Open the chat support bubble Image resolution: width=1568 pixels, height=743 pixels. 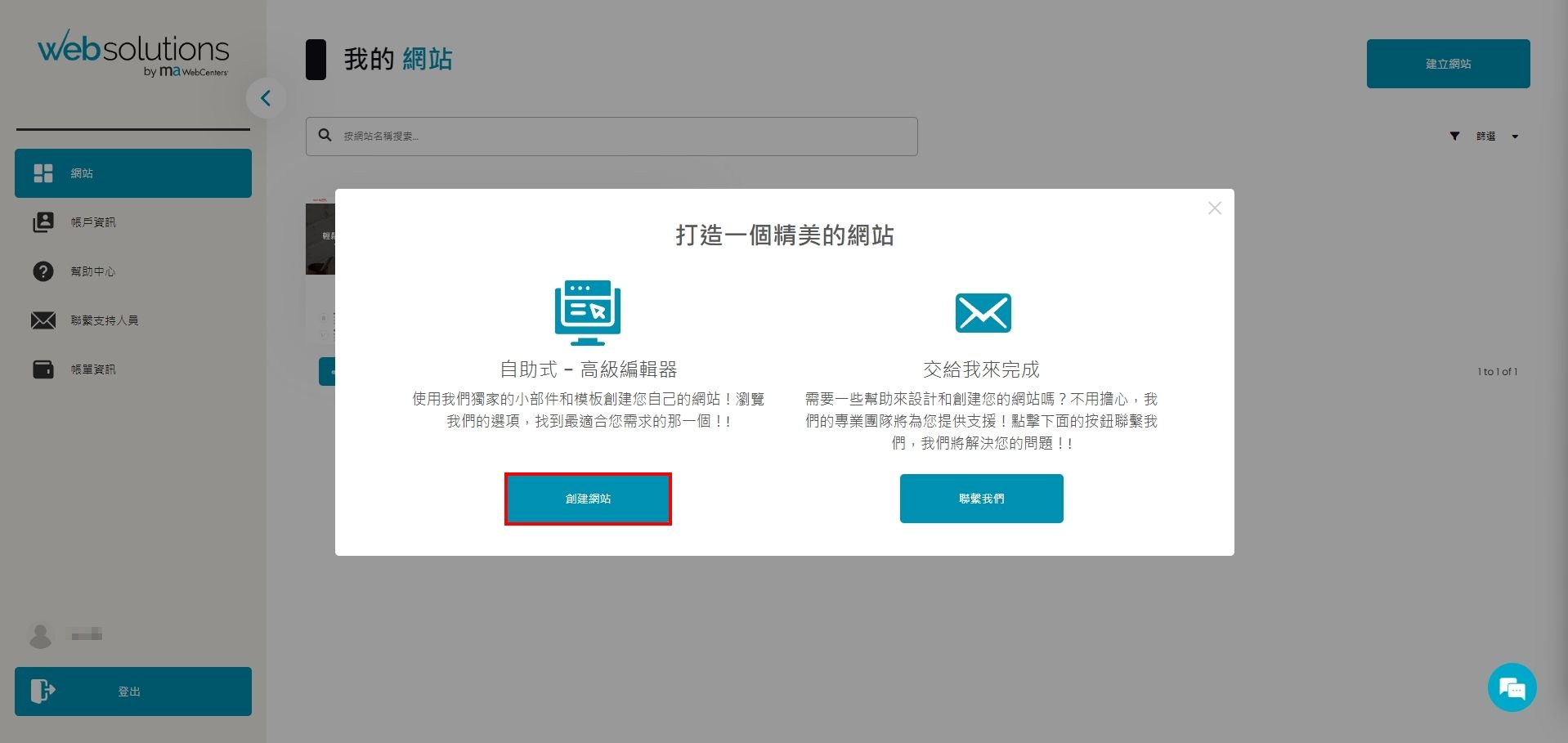coord(1512,687)
